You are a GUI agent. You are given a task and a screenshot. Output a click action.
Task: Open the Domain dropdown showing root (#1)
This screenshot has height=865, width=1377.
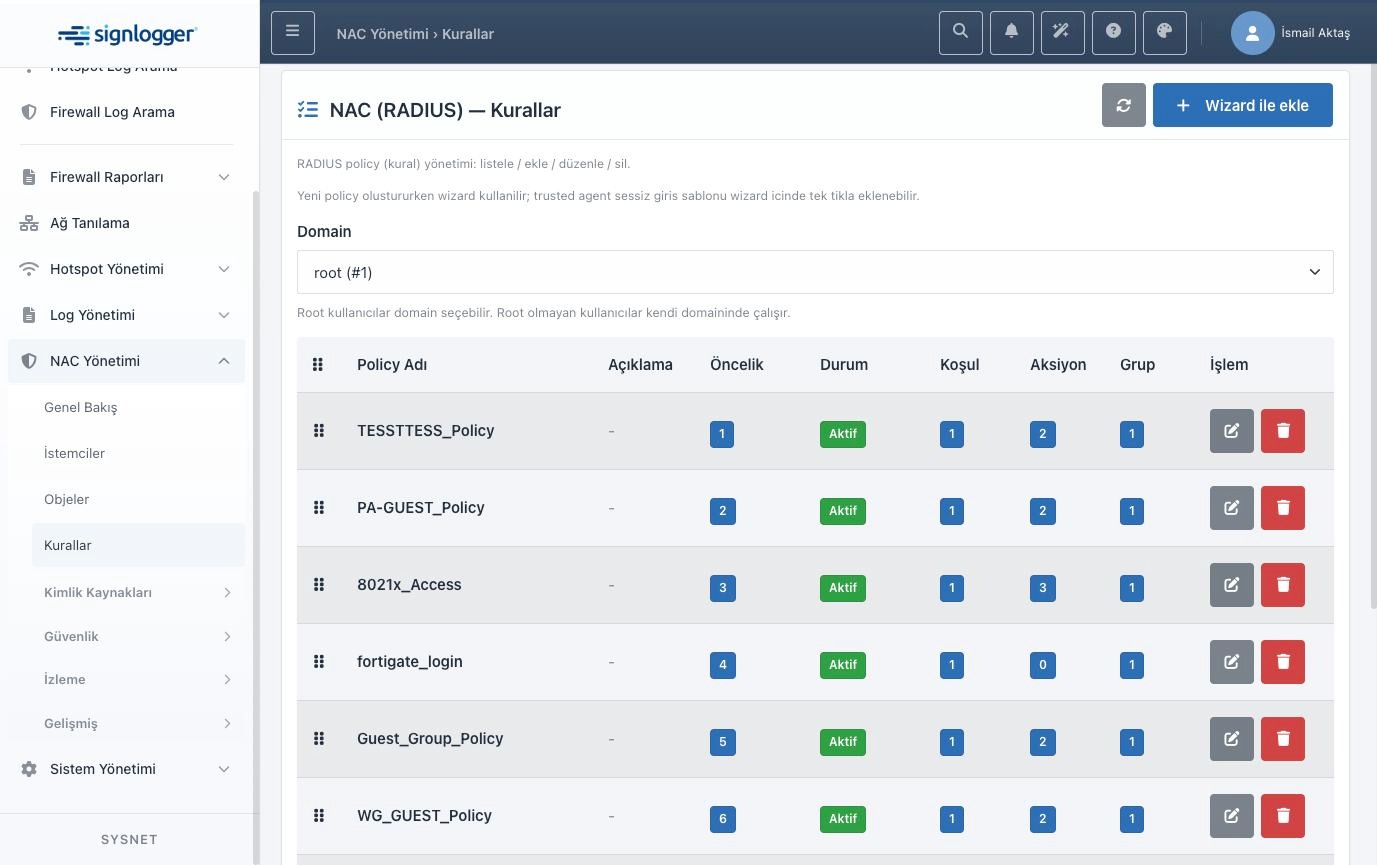(815, 272)
